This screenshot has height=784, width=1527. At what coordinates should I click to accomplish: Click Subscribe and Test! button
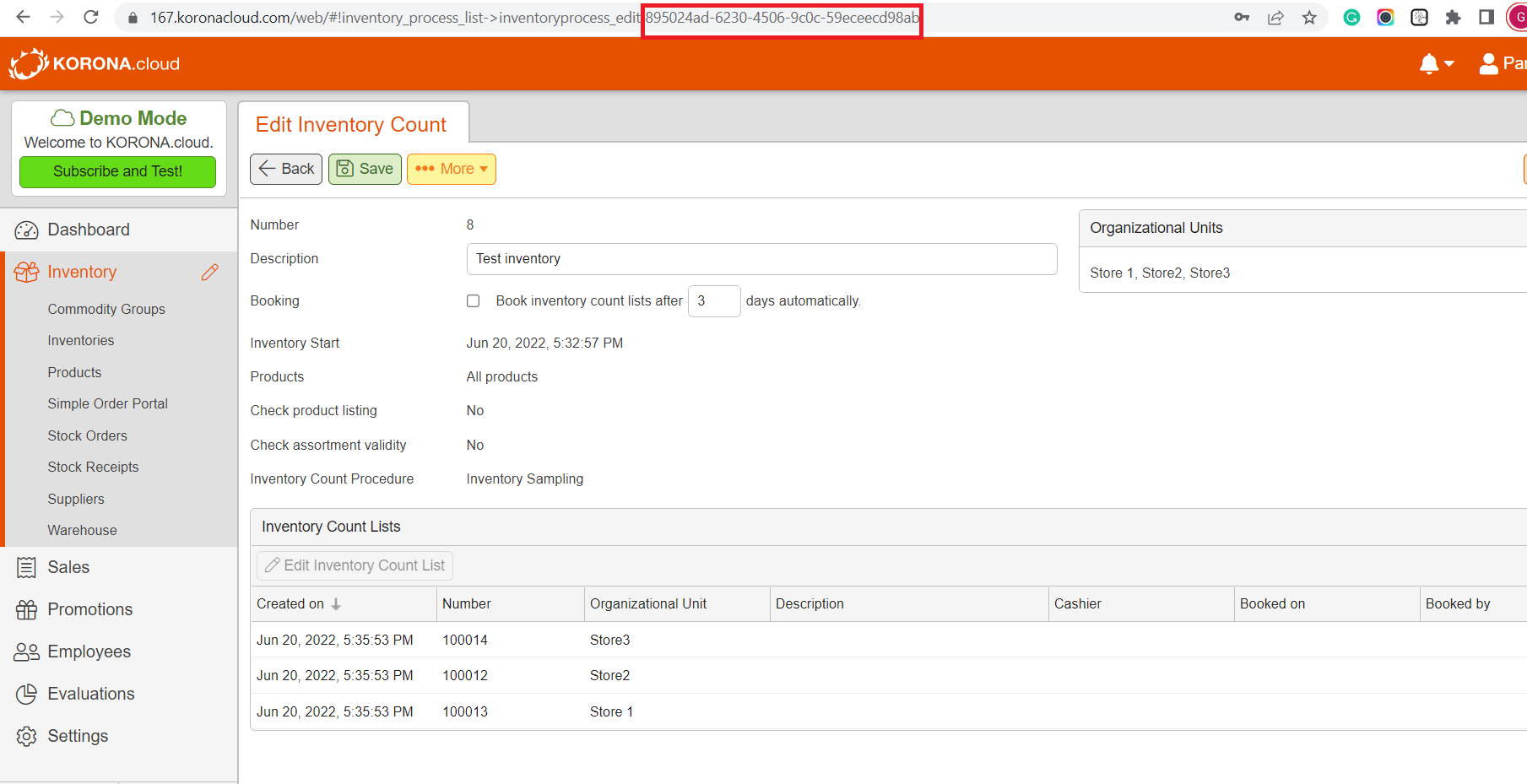(x=118, y=171)
